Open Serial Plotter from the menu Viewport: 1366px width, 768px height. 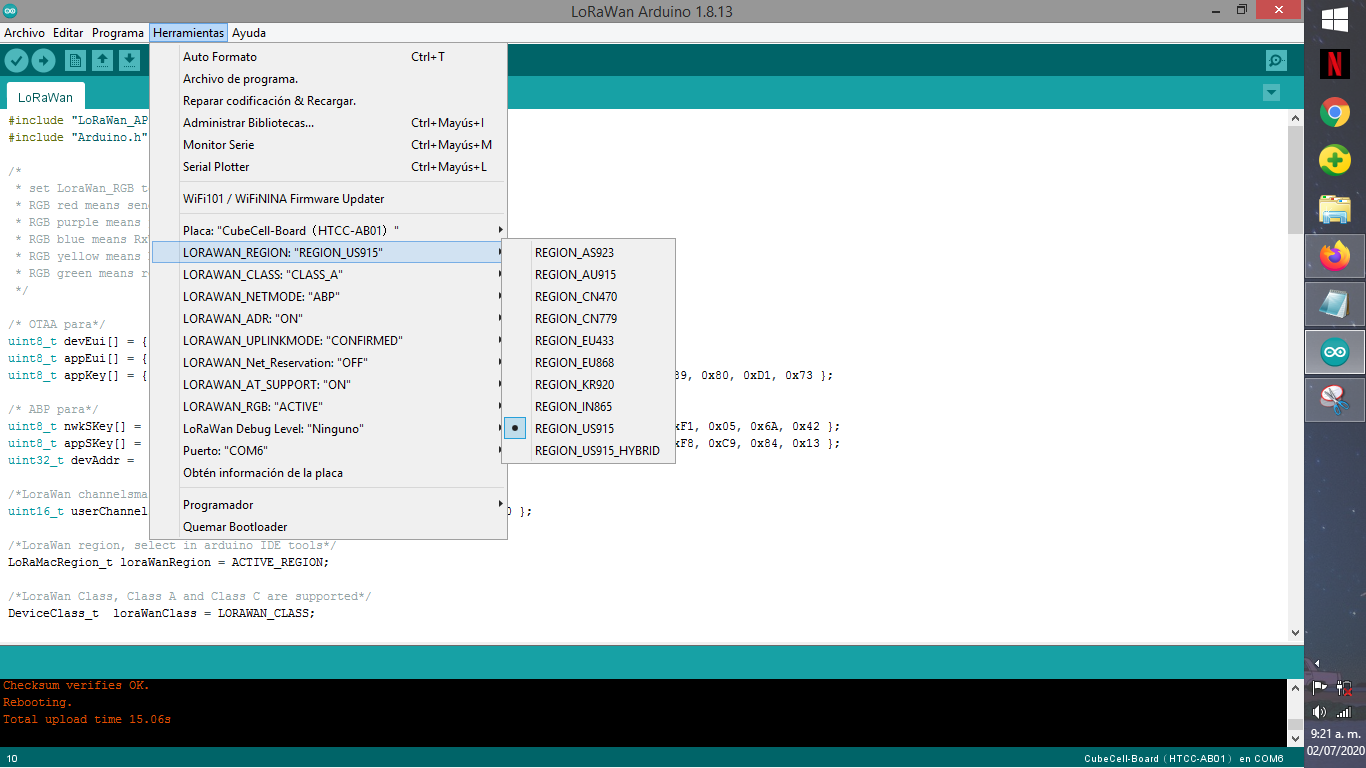[329, 167]
